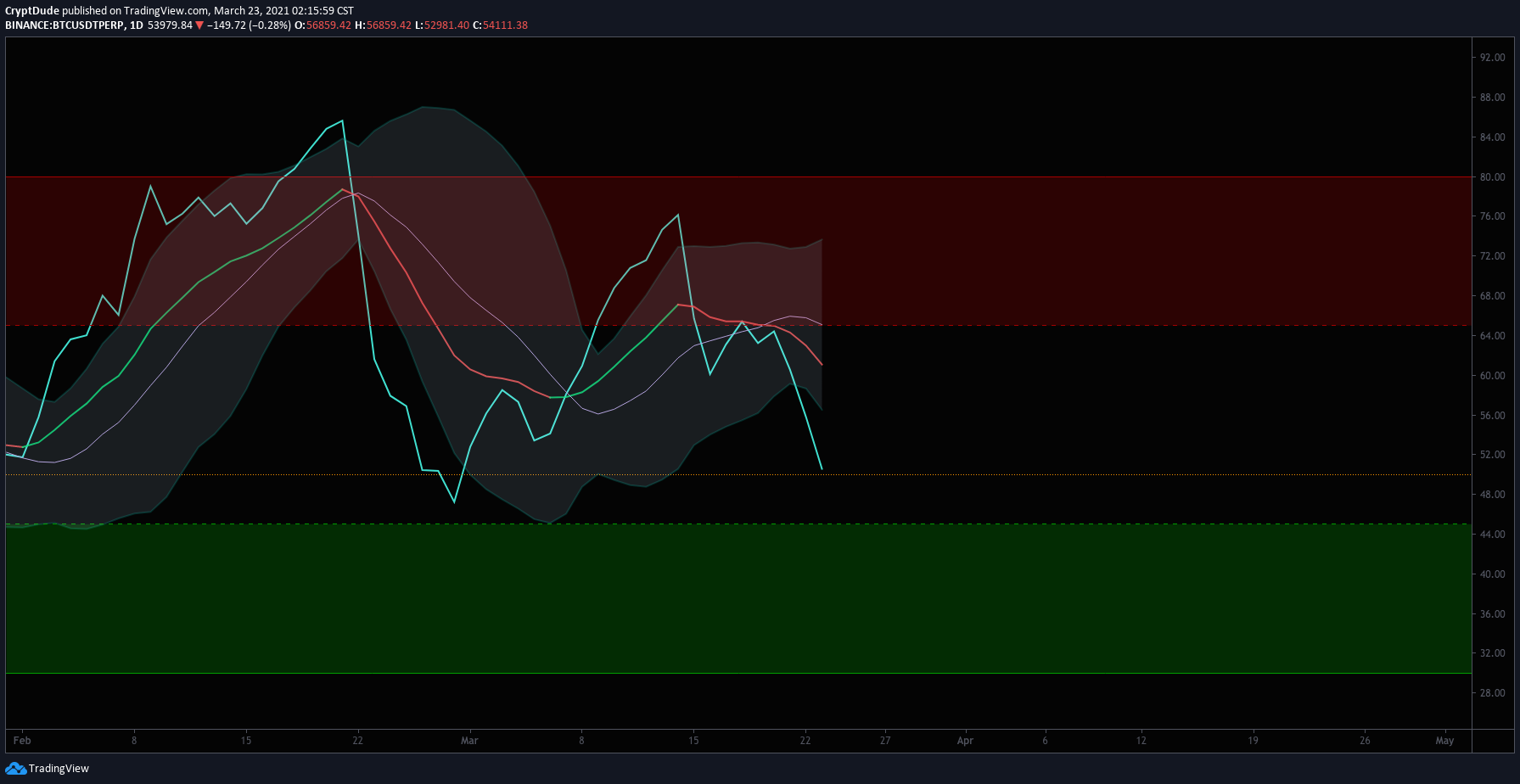Click the Apr label on time axis
This screenshot has width=1520, height=784.
(x=965, y=741)
